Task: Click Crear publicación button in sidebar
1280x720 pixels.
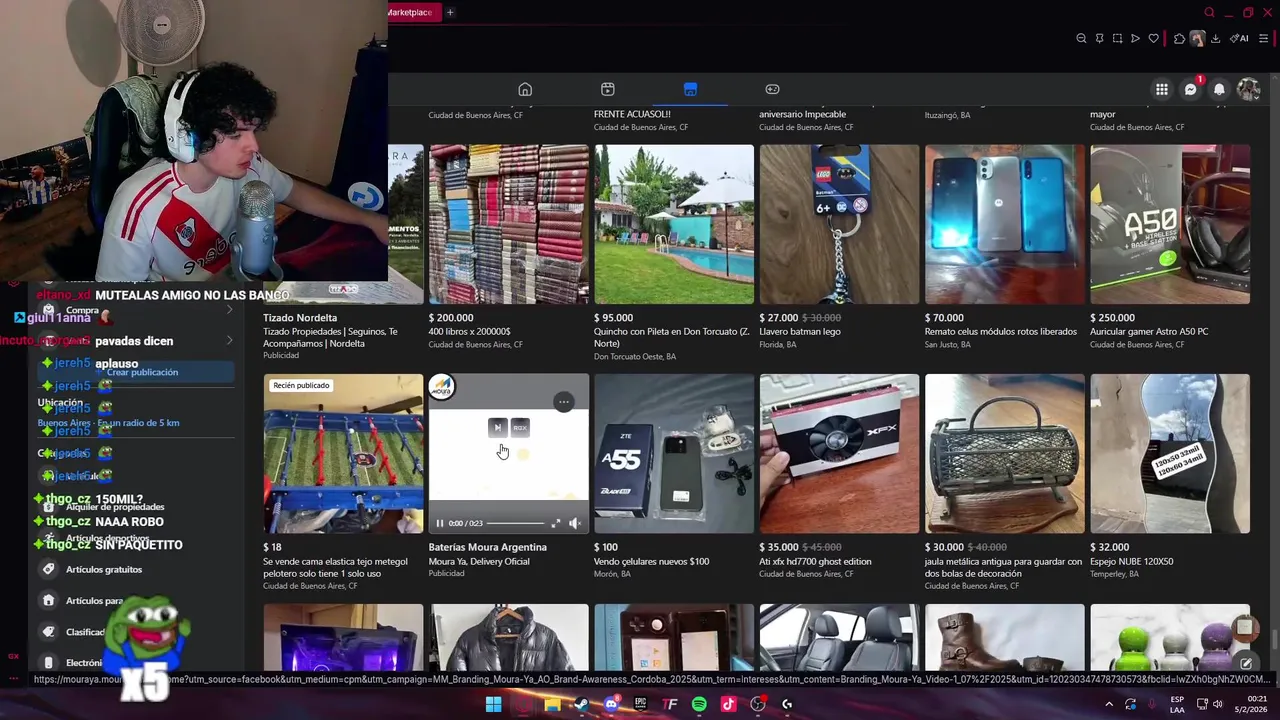Action: pyautogui.click(x=136, y=372)
